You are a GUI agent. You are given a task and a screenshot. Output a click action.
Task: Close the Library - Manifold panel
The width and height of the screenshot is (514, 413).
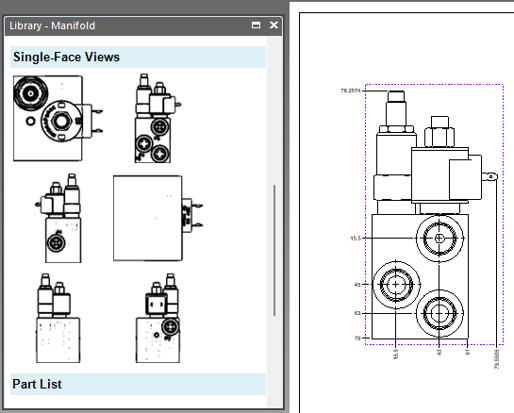(x=274, y=25)
